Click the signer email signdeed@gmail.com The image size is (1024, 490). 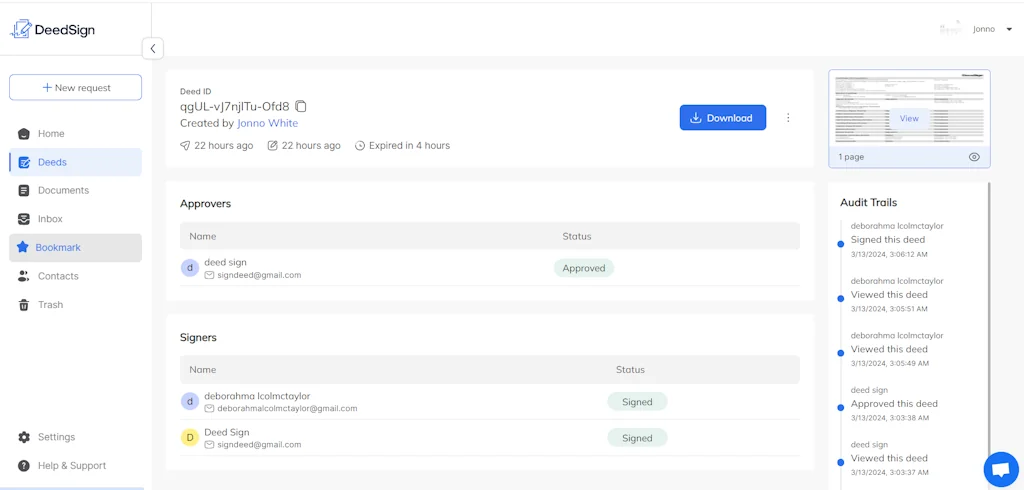click(259, 444)
